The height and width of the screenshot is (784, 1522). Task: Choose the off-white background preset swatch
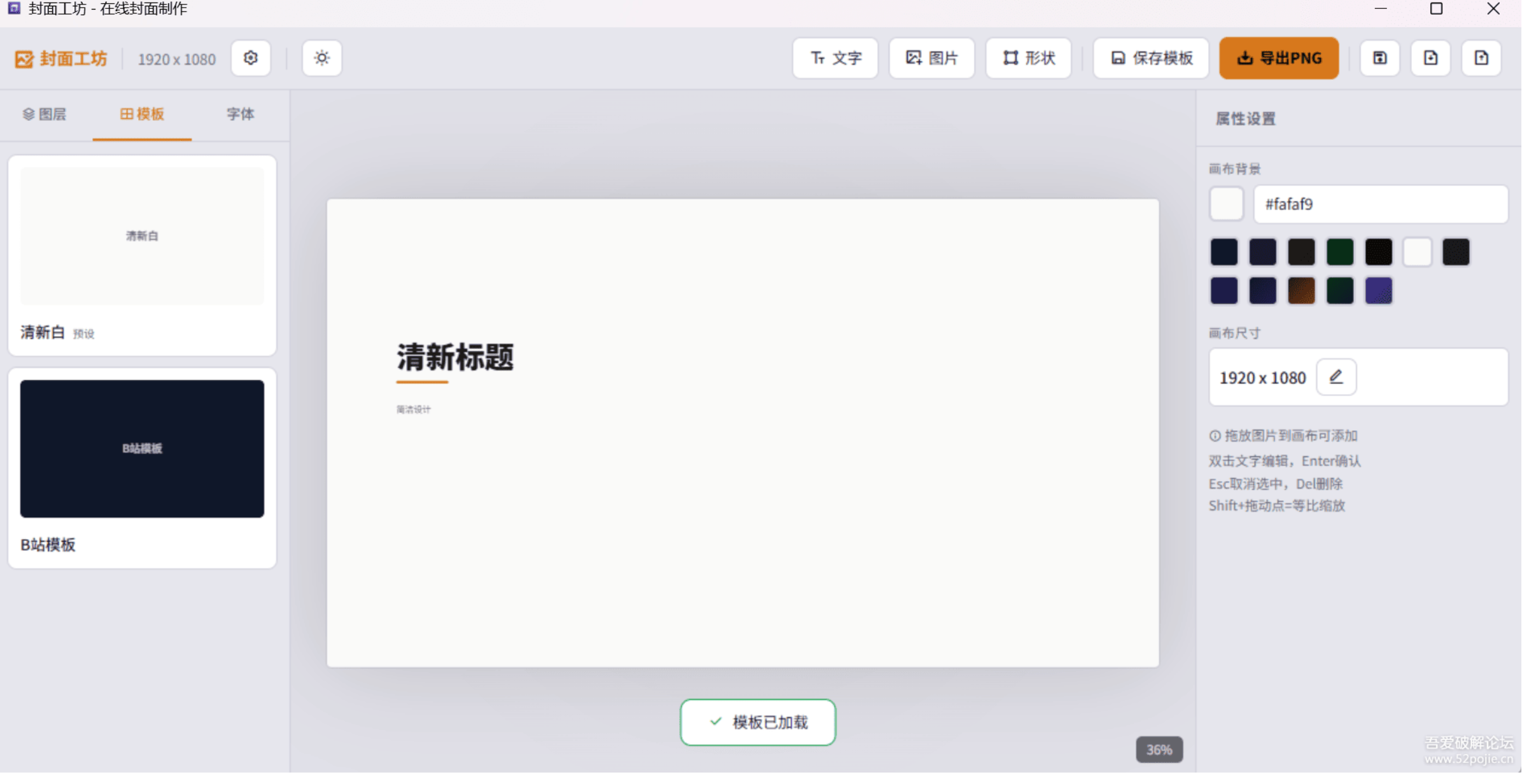[1418, 253]
